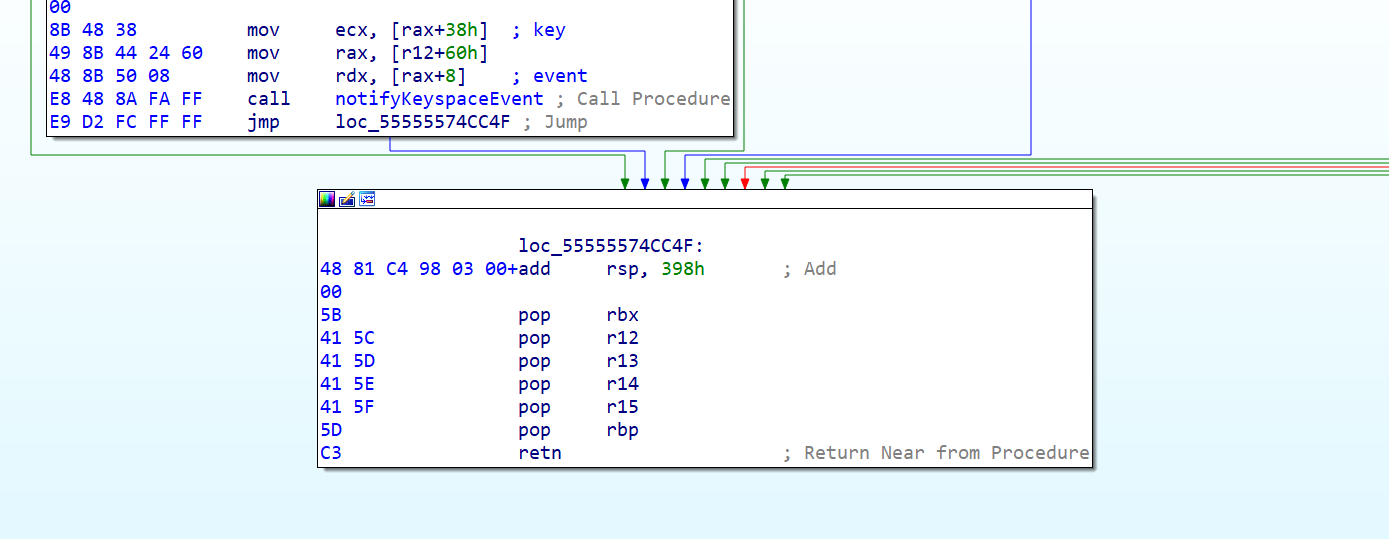Click opcode bytes 41 5F
This screenshot has width=1389, height=539.
347,407
